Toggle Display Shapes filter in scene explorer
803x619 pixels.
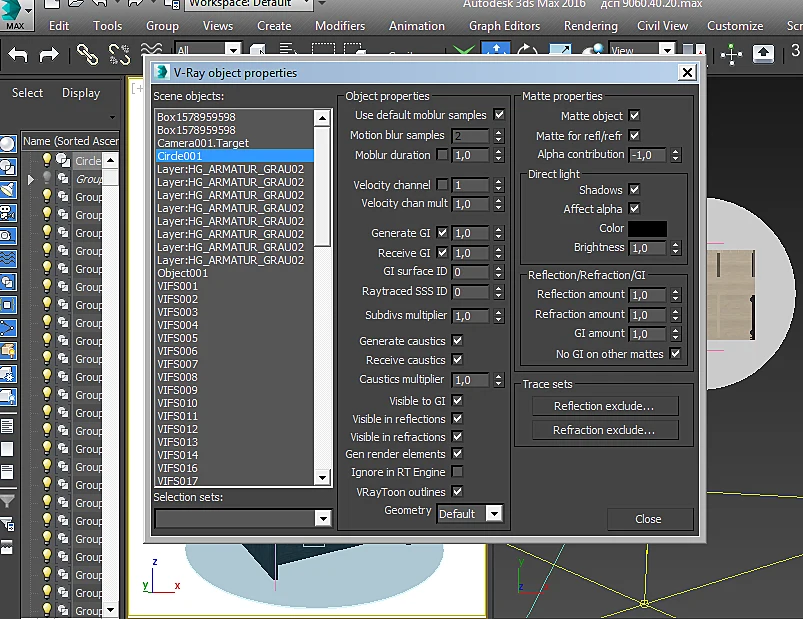pyautogui.click(x=8, y=167)
